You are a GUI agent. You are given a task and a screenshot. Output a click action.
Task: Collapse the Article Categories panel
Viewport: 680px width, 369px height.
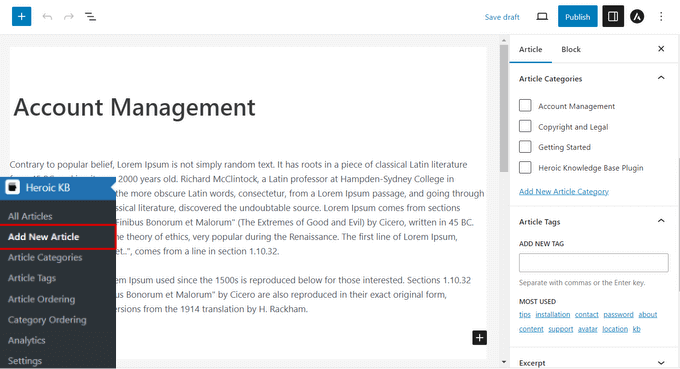tap(661, 78)
